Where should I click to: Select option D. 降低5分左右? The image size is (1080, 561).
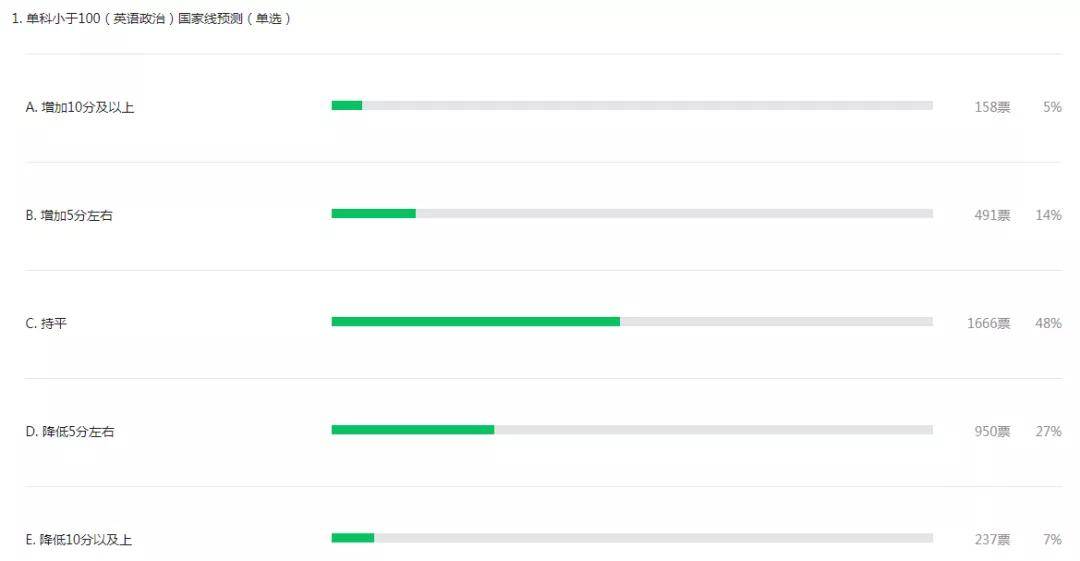click(x=70, y=432)
